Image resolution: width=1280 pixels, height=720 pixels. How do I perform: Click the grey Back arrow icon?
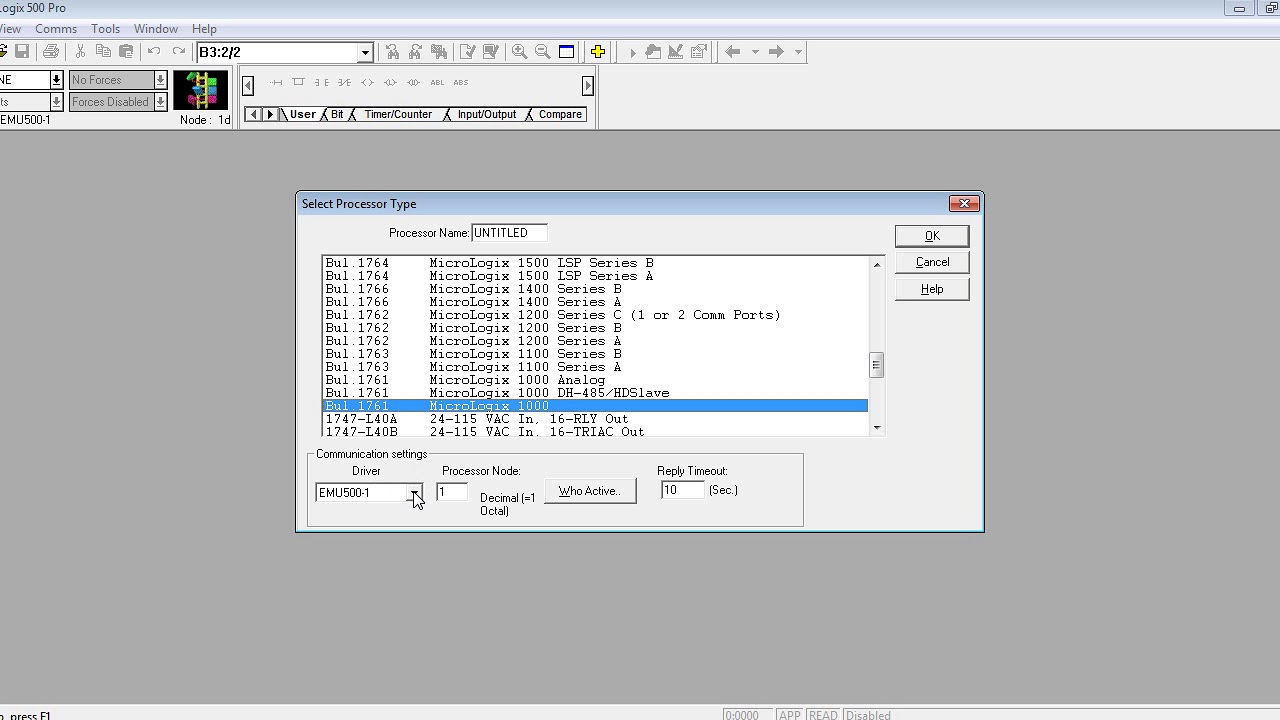click(x=733, y=52)
